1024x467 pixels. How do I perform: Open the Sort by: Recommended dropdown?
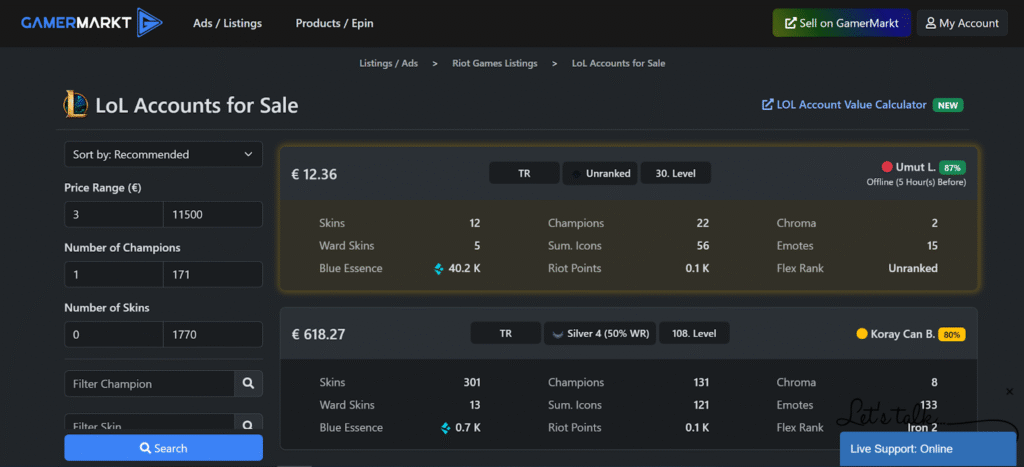pos(163,155)
